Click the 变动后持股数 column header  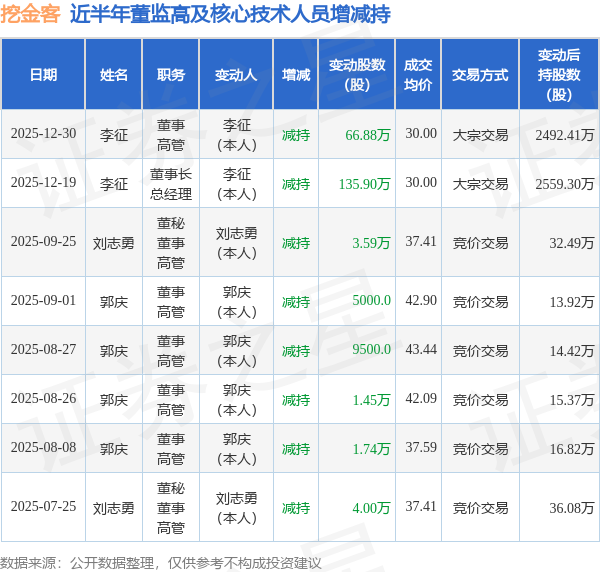tap(560, 75)
